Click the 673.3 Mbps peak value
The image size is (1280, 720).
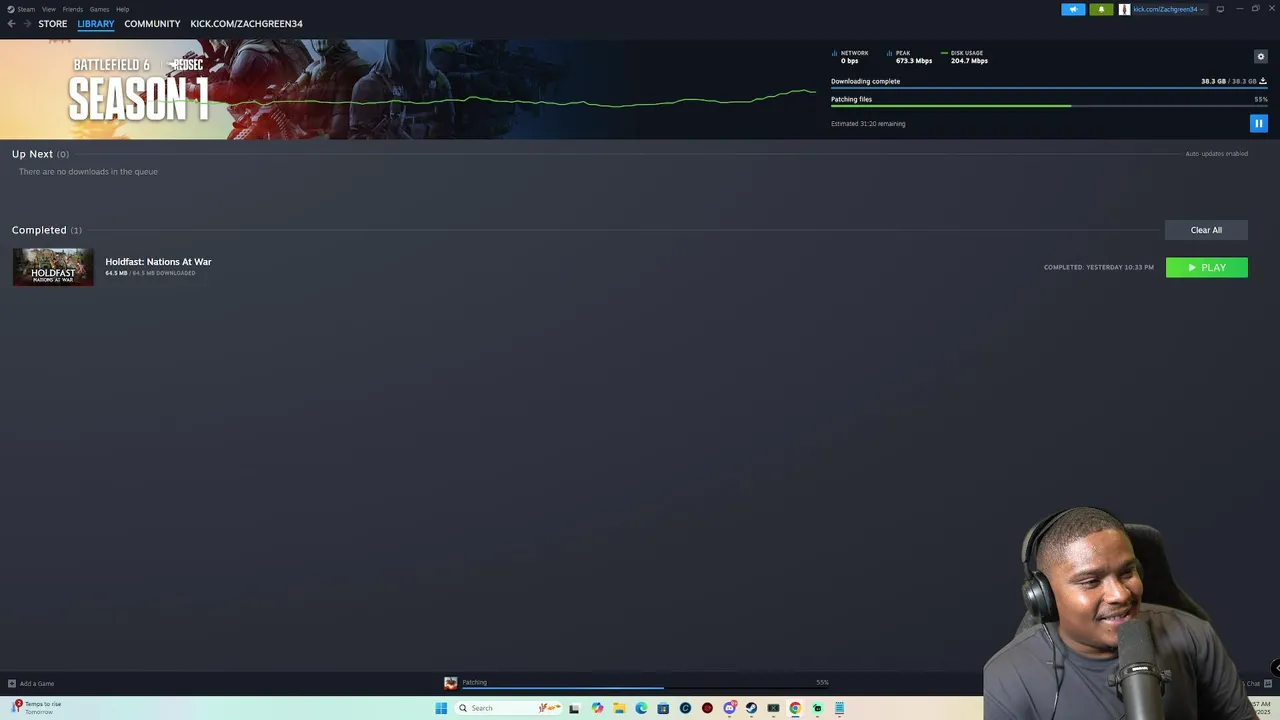pos(914,61)
